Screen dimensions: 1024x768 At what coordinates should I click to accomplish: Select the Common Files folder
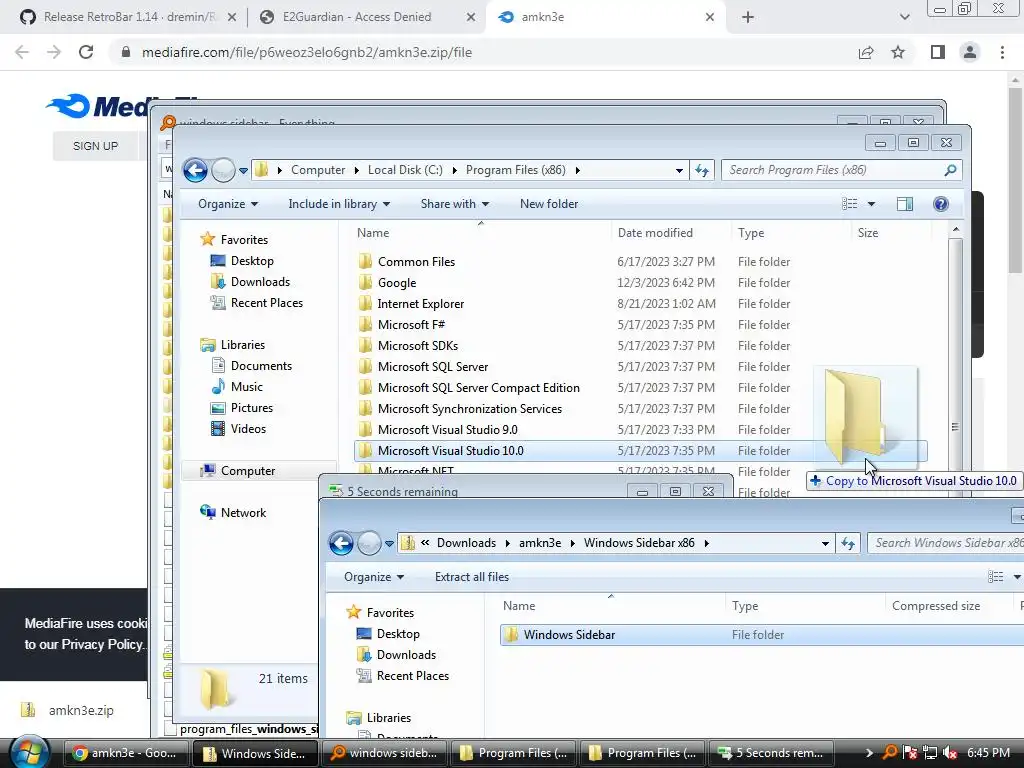tap(416, 262)
